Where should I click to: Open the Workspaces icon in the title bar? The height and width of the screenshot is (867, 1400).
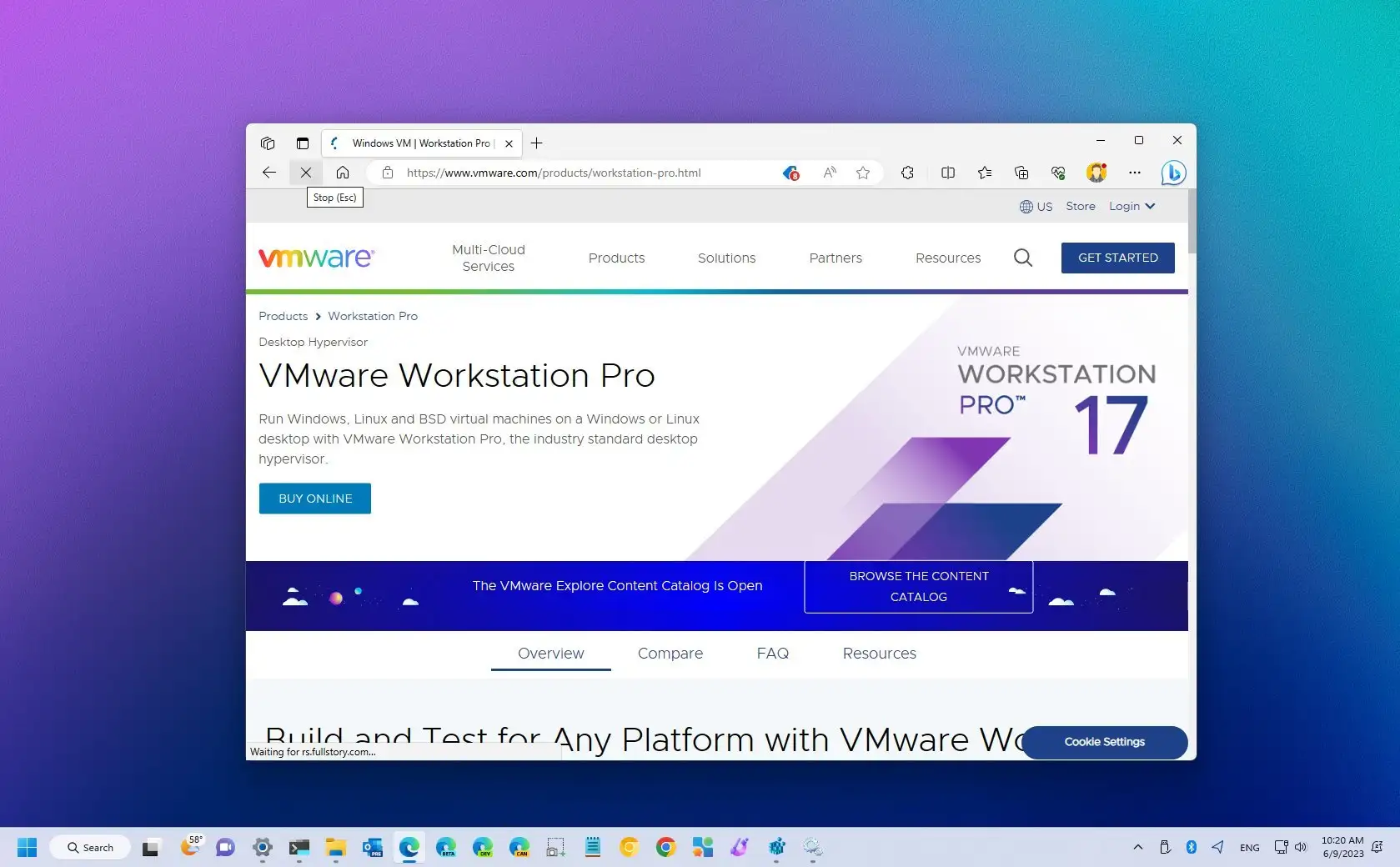click(x=268, y=143)
